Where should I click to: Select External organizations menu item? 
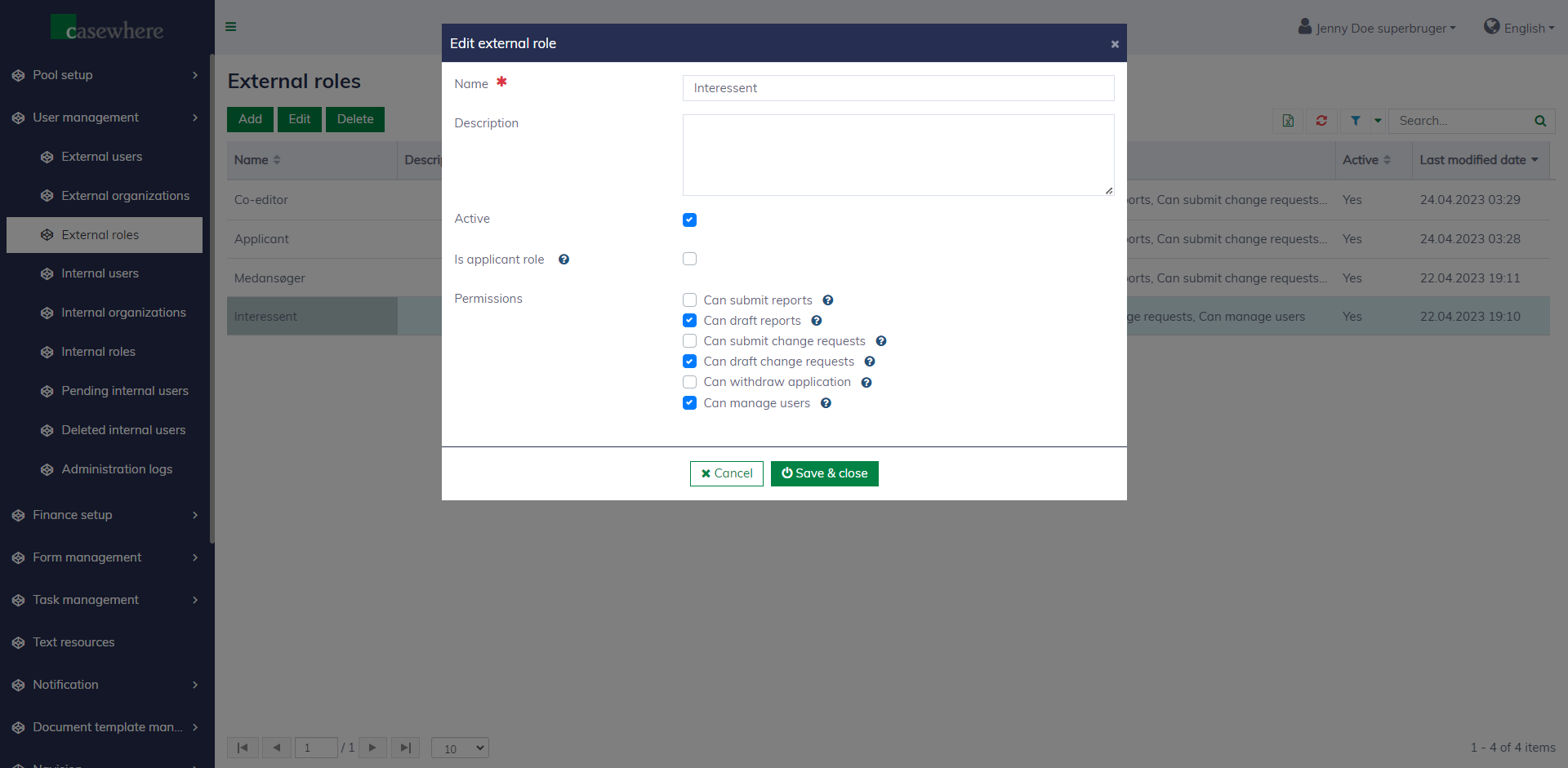[125, 196]
